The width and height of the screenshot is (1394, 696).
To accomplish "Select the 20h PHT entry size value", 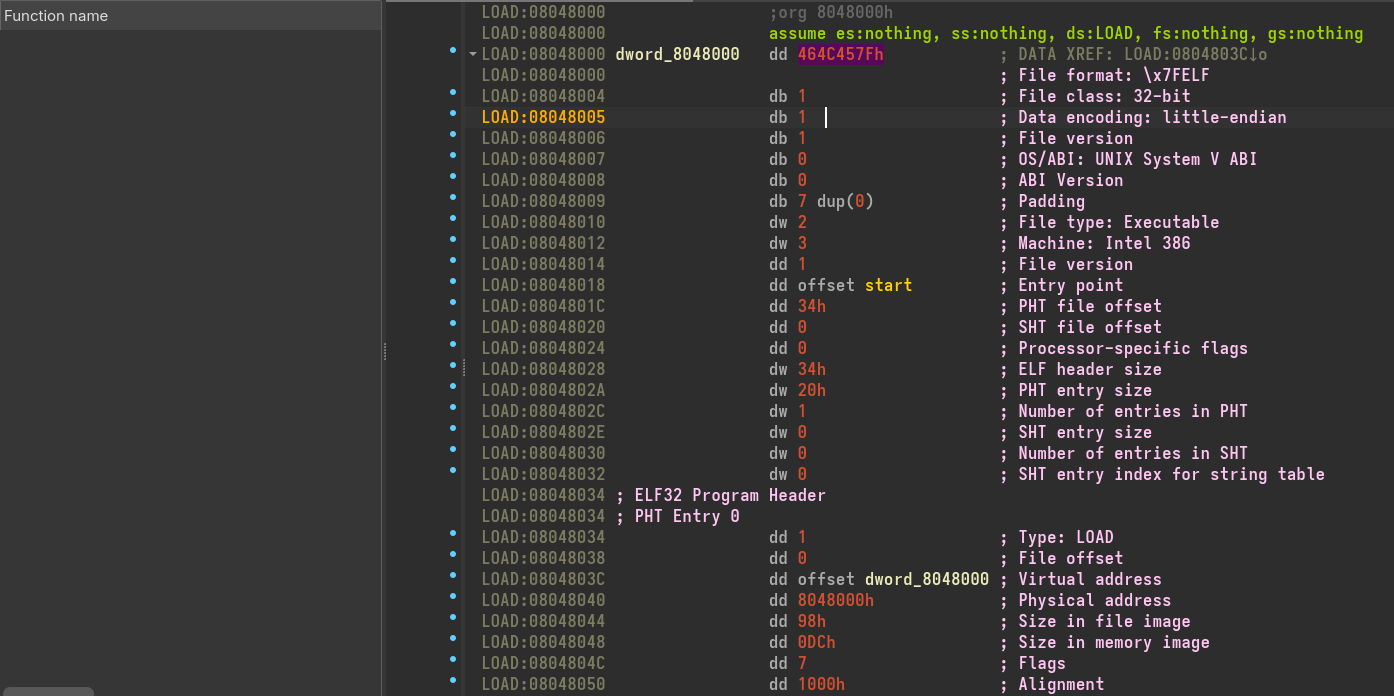I will 812,390.
